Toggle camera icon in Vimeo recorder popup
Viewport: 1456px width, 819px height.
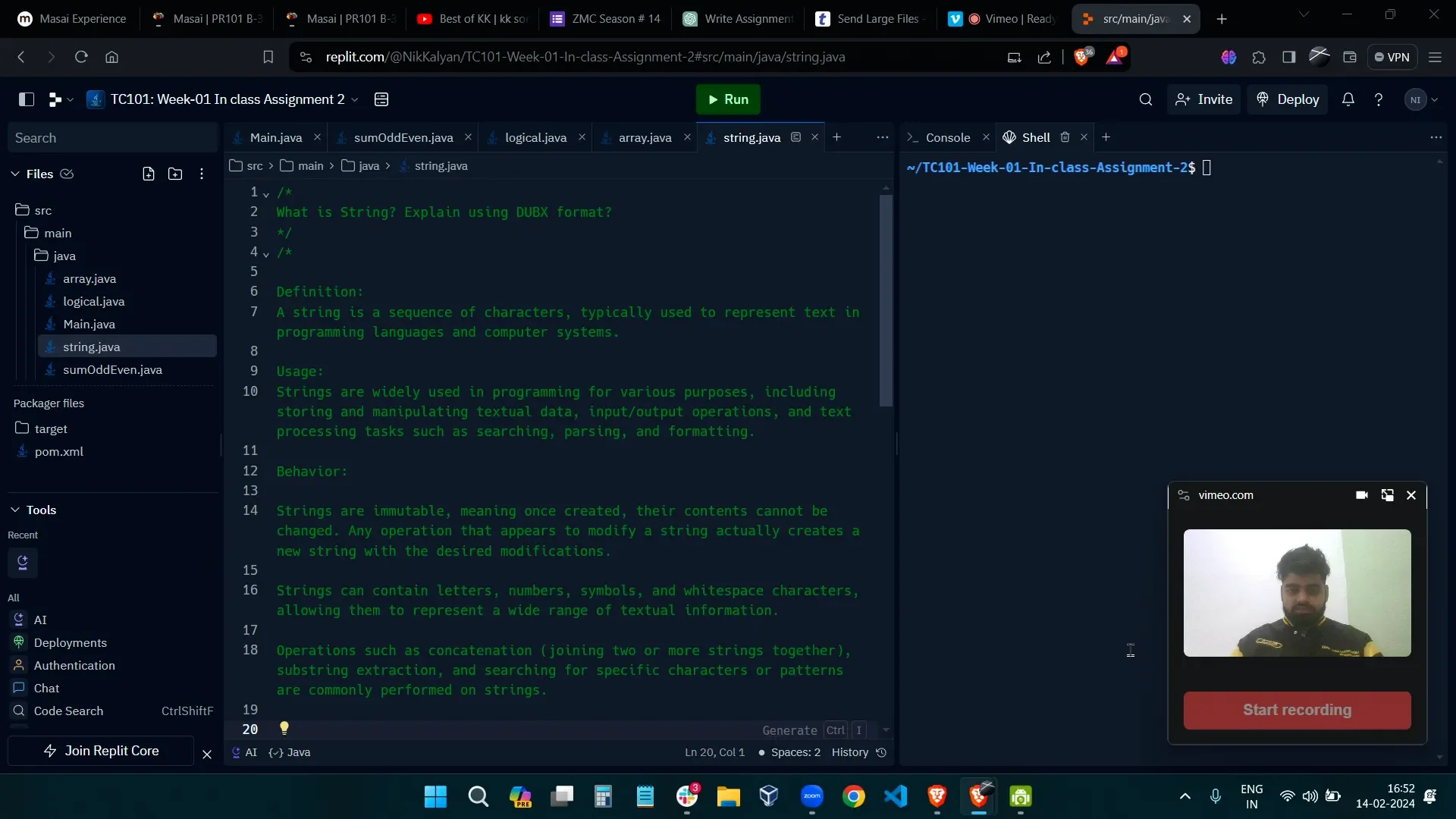tap(1361, 495)
